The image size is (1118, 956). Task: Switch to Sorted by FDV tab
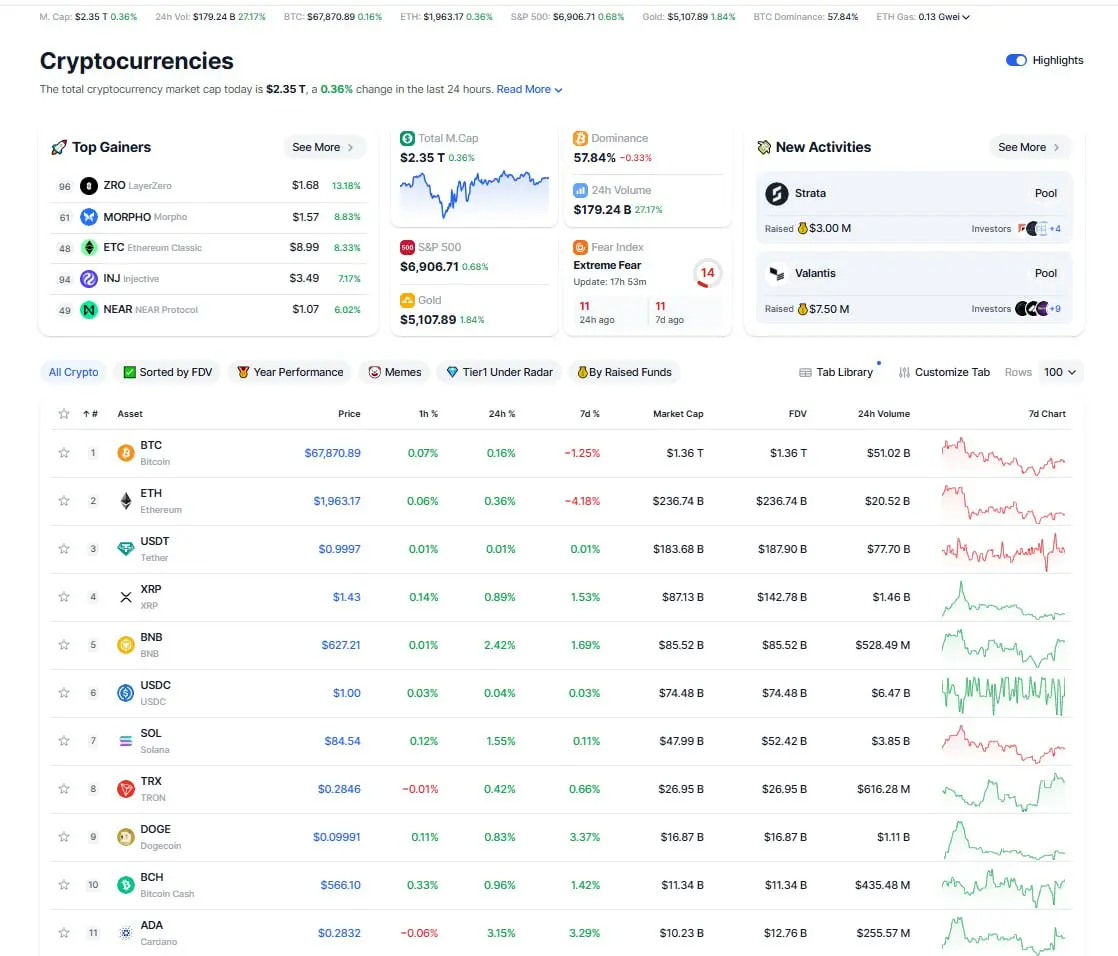168,372
